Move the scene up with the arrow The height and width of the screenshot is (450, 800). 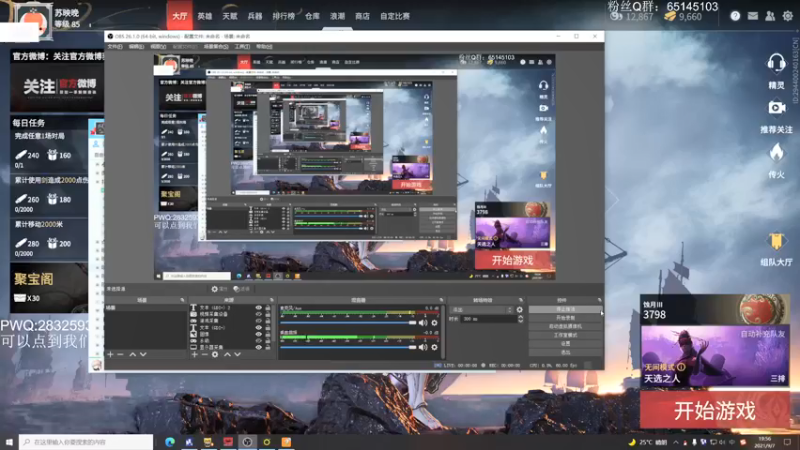pyautogui.click(x=133, y=354)
